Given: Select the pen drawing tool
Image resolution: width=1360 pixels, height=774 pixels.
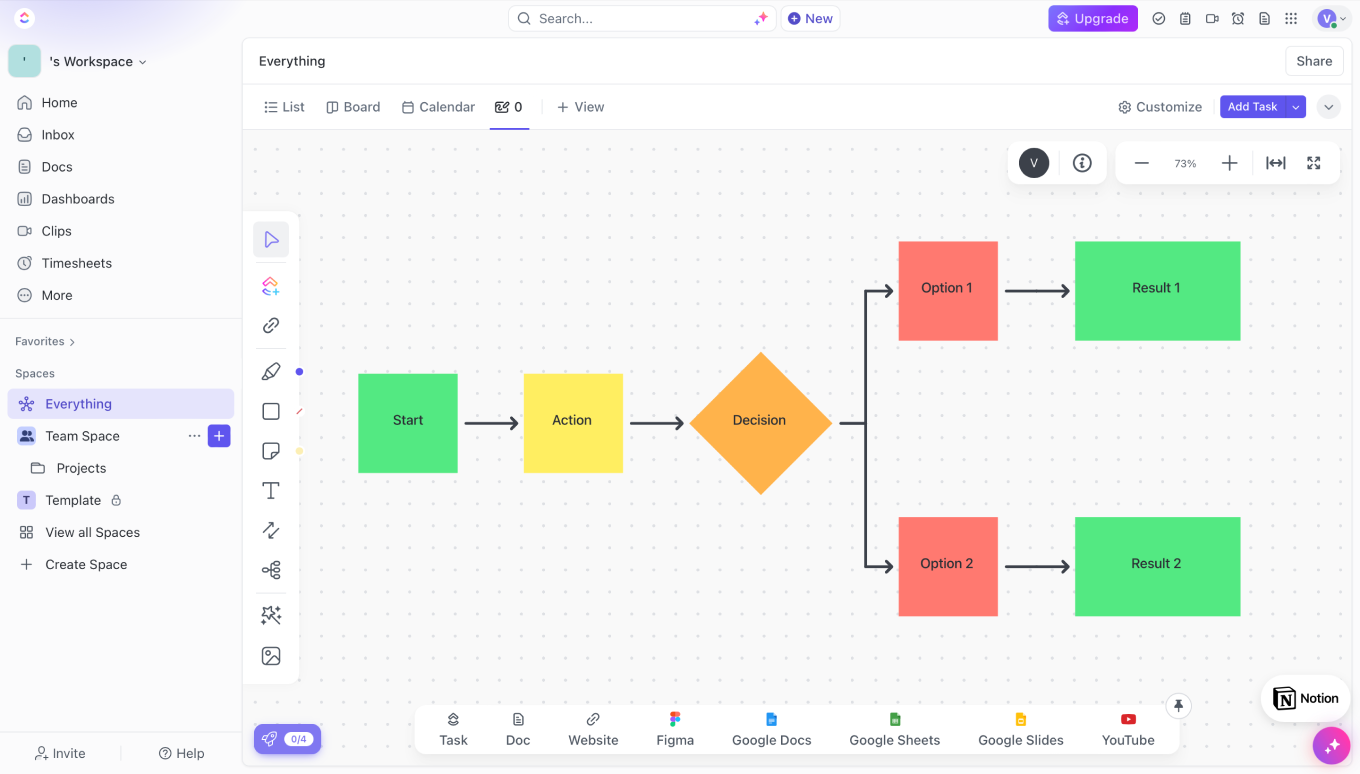Looking at the screenshot, I should [x=271, y=372].
